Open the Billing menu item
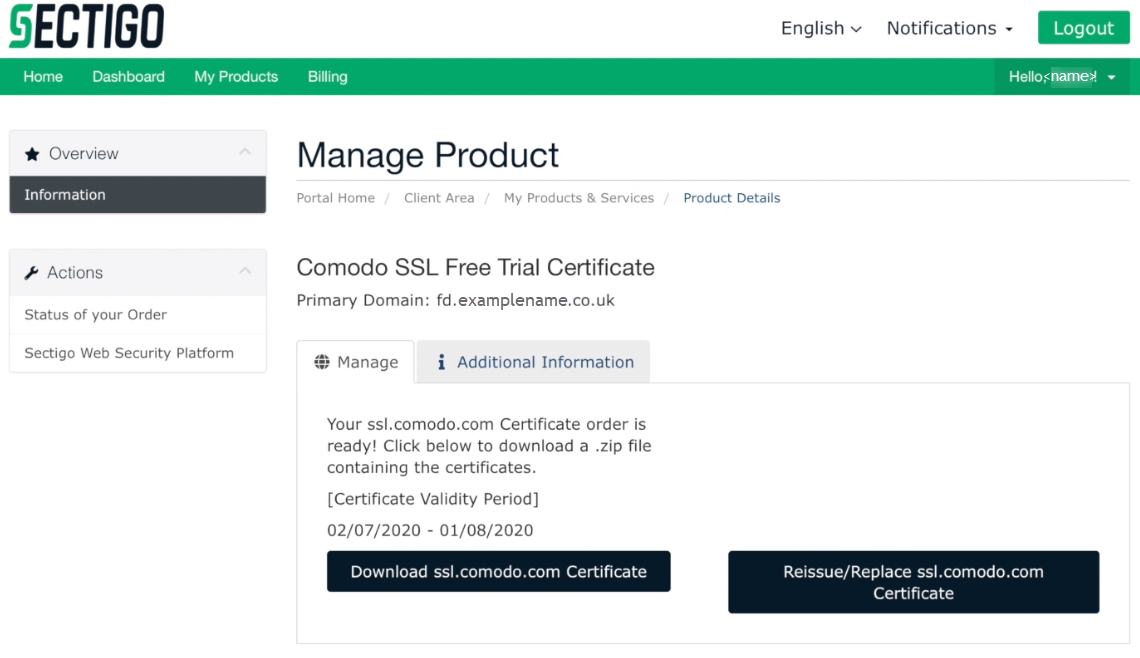Image resolution: width=1140 pixels, height=658 pixels. point(327,77)
